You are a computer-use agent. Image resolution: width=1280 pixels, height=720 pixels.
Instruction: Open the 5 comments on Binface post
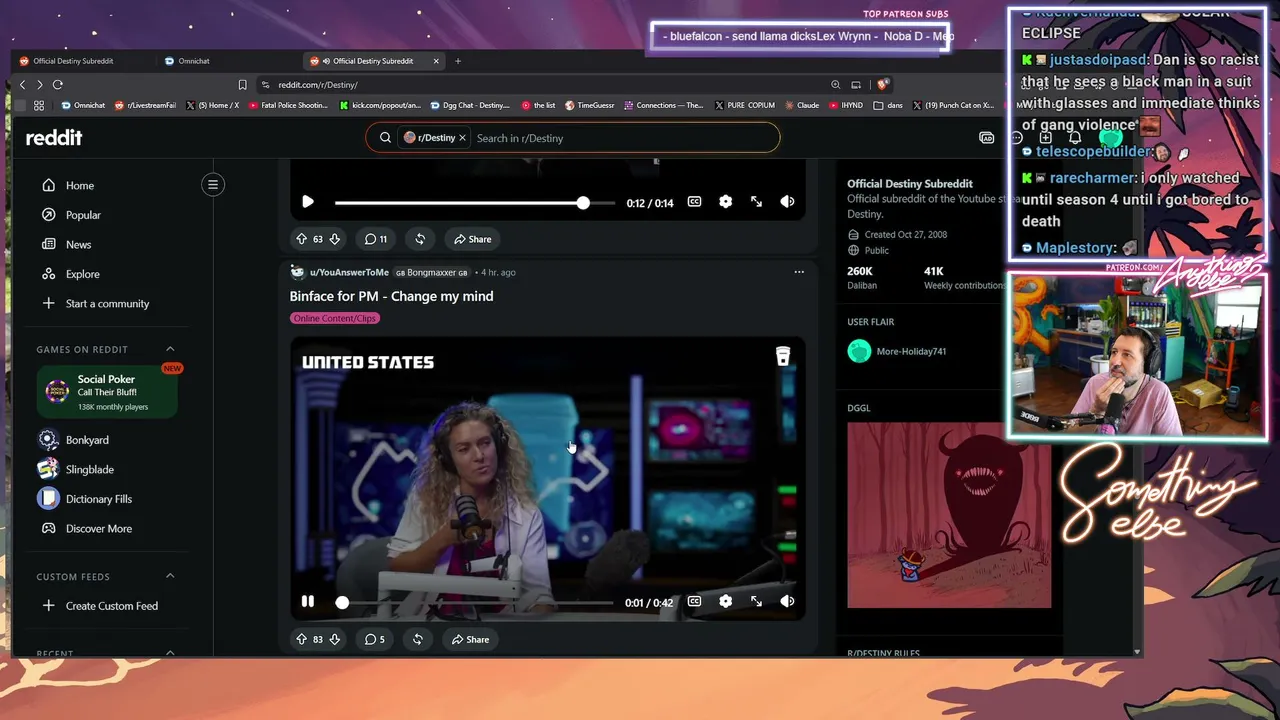click(374, 639)
